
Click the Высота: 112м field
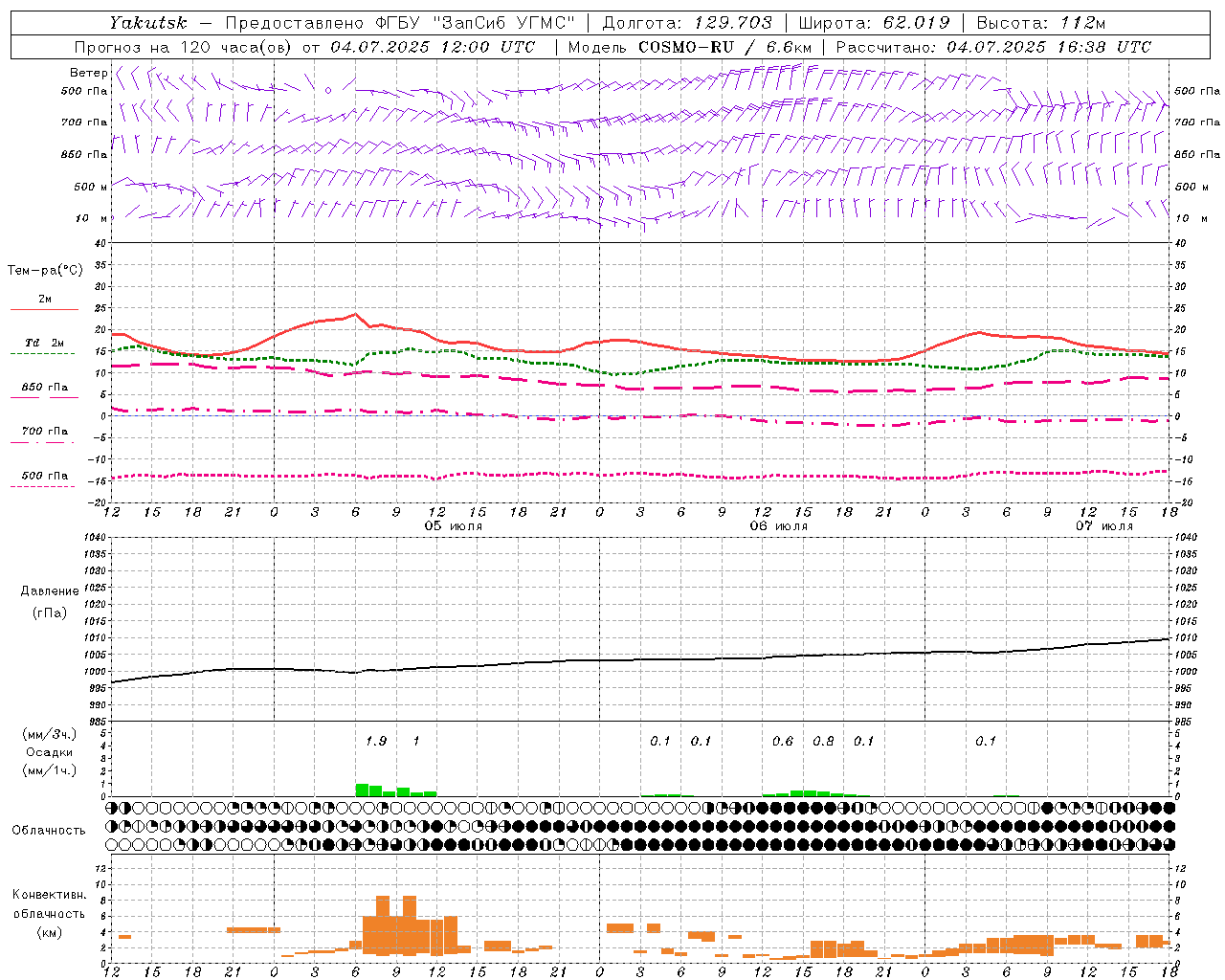click(x=1041, y=23)
